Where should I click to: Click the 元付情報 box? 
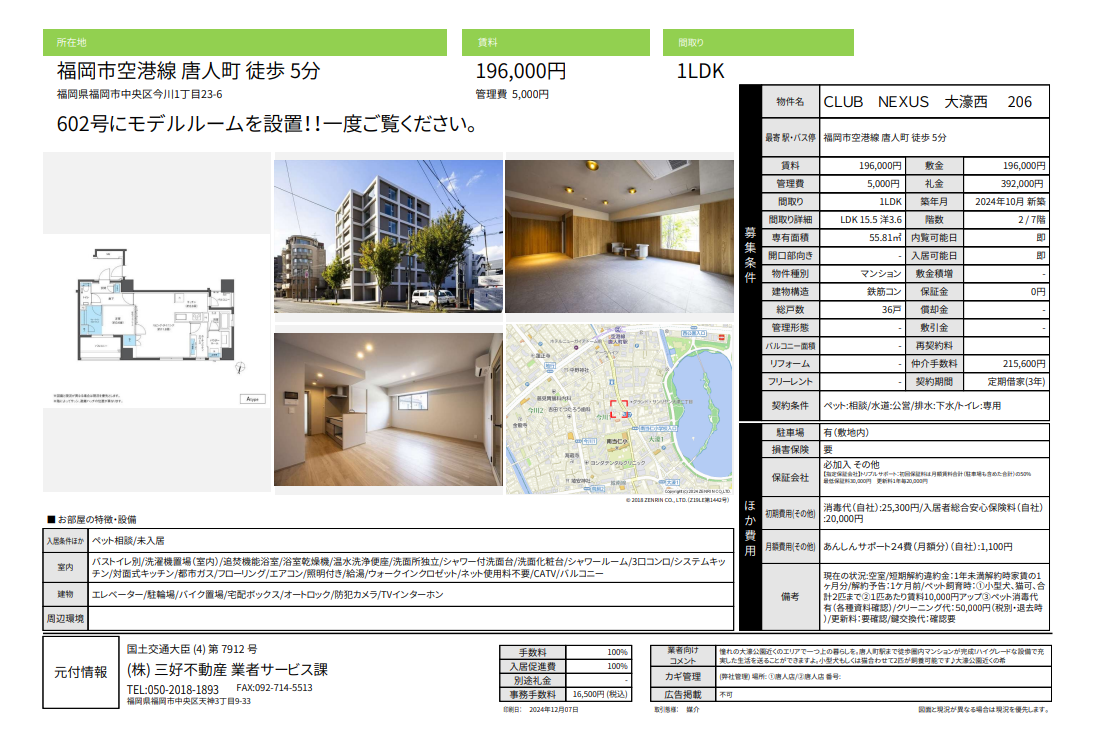(x=81, y=672)
